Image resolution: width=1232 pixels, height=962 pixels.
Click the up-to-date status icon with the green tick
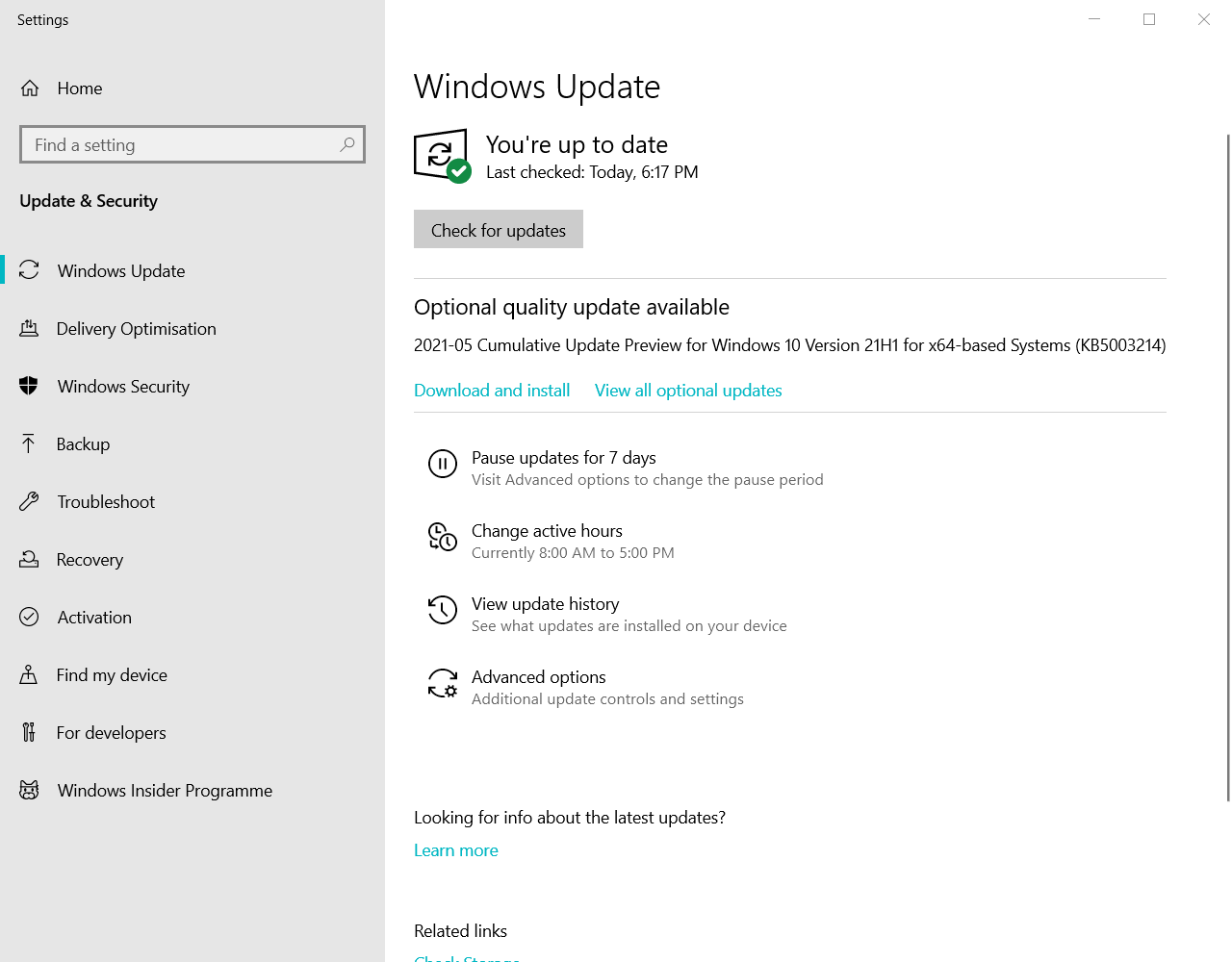(x=442, y=156)
